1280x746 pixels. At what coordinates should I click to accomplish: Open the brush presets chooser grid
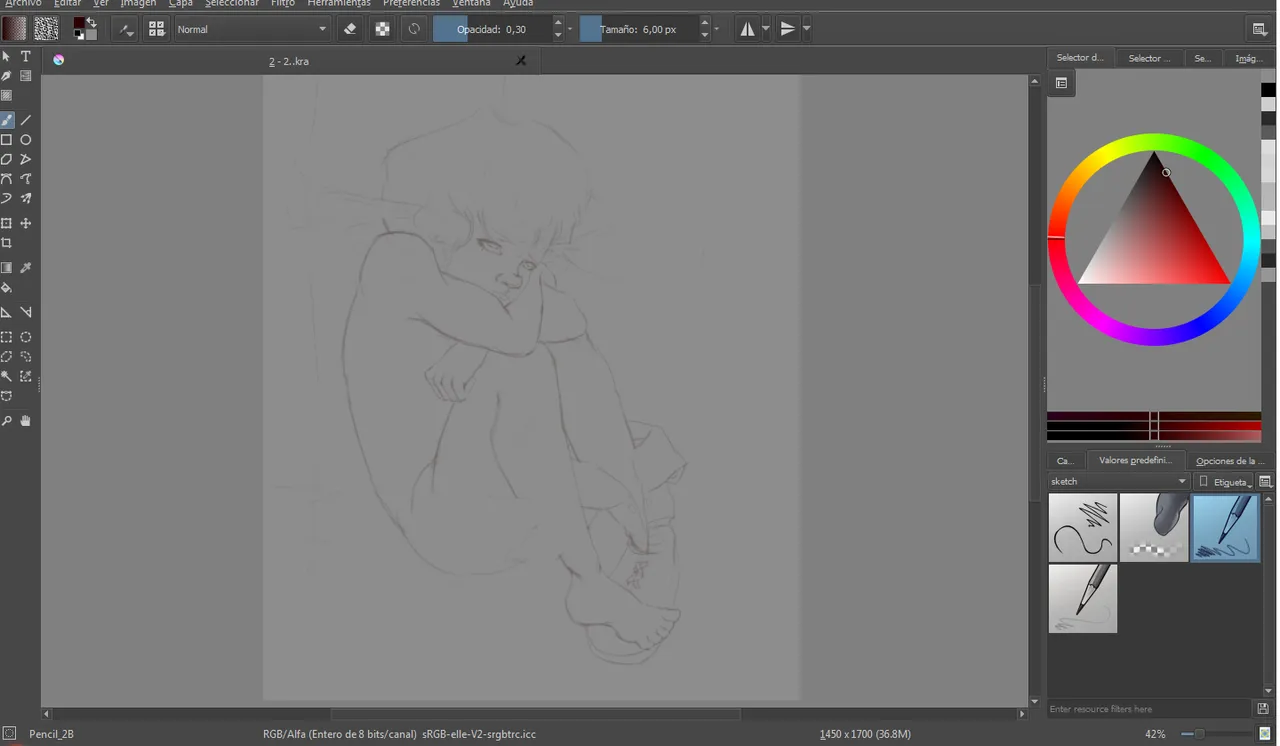(x=157, y=29)
